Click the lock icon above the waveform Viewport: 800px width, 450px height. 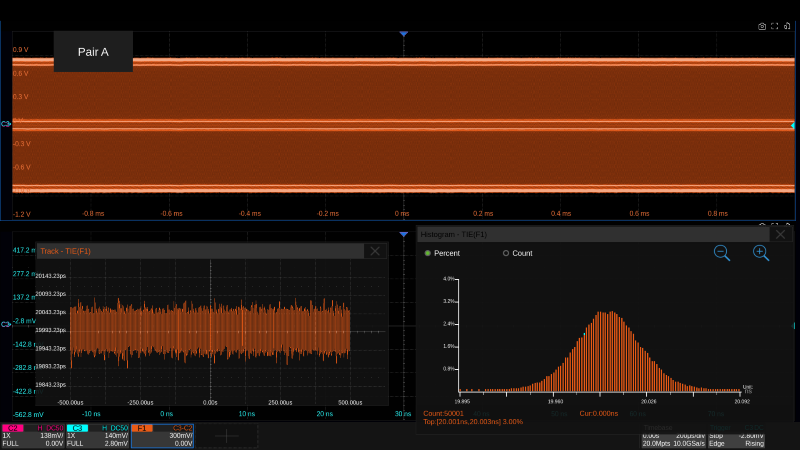click(788, 26)
